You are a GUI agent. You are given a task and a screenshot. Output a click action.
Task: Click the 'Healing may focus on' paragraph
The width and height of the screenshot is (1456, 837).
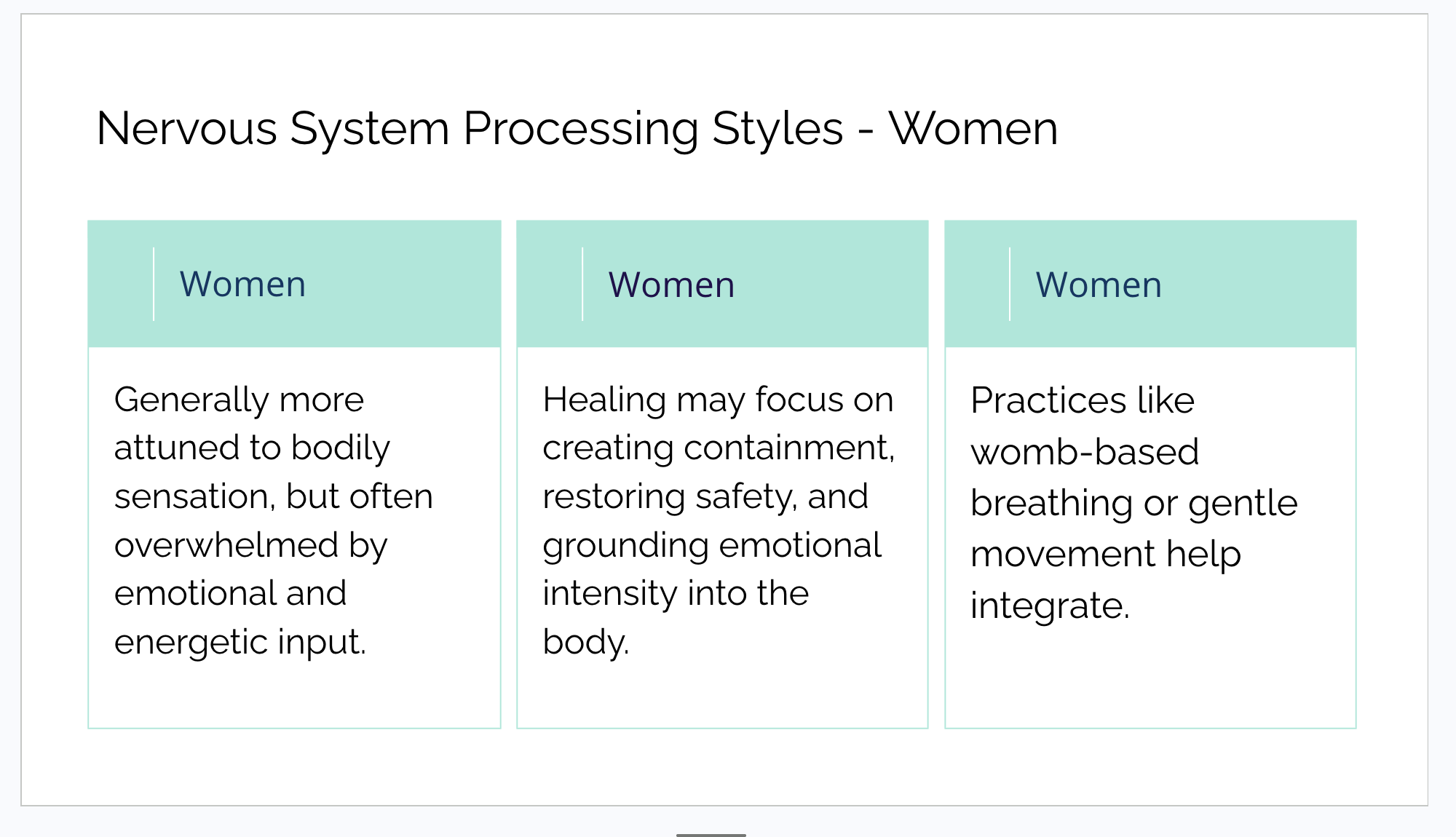coord(718,520)
